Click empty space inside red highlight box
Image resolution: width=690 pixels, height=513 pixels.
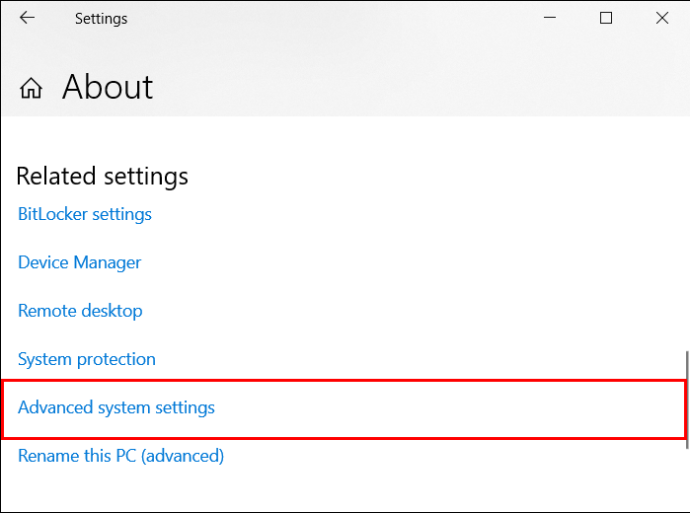click(x=449, y=409)
